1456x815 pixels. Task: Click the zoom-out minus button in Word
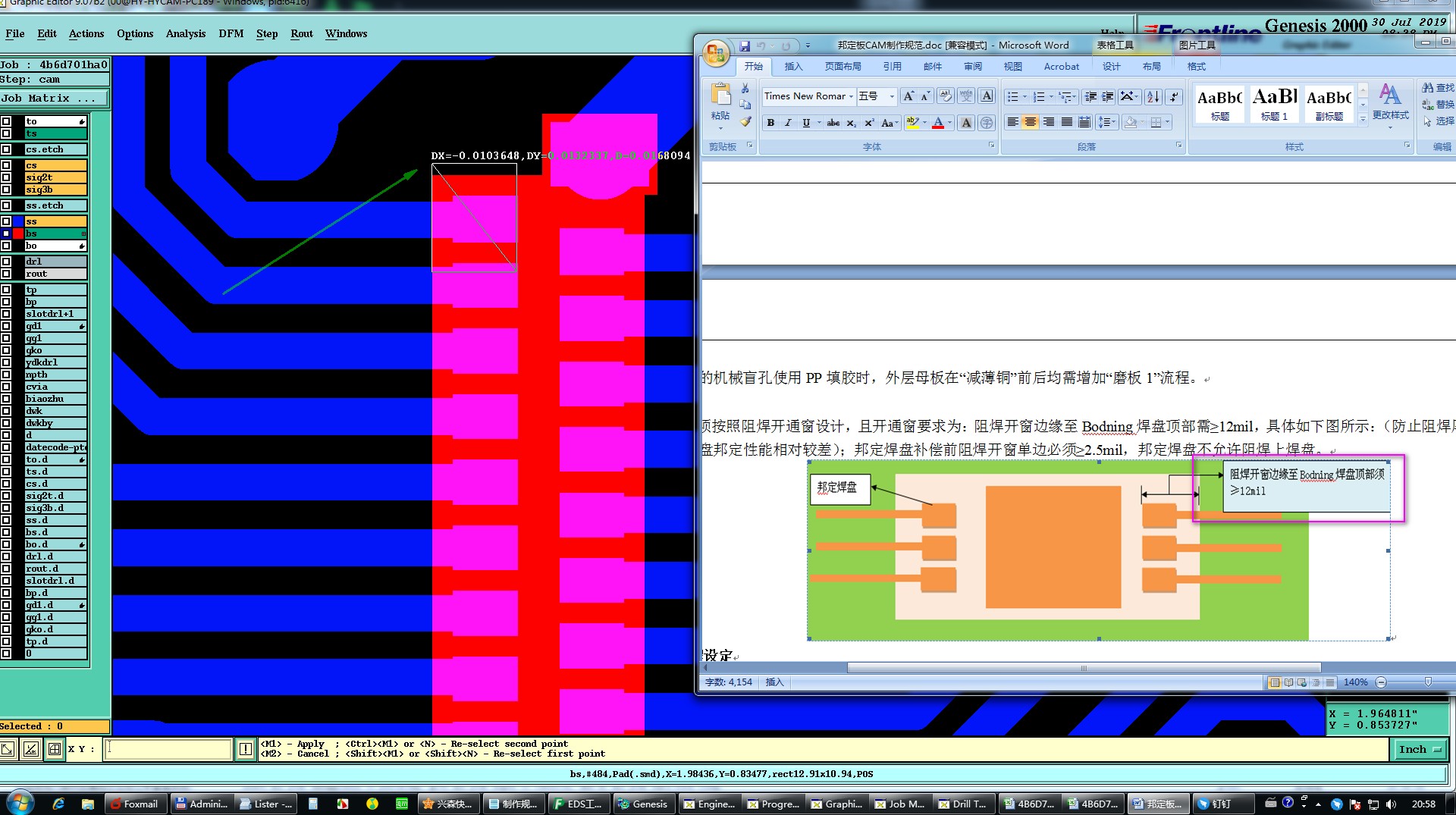pos(1381,682)
